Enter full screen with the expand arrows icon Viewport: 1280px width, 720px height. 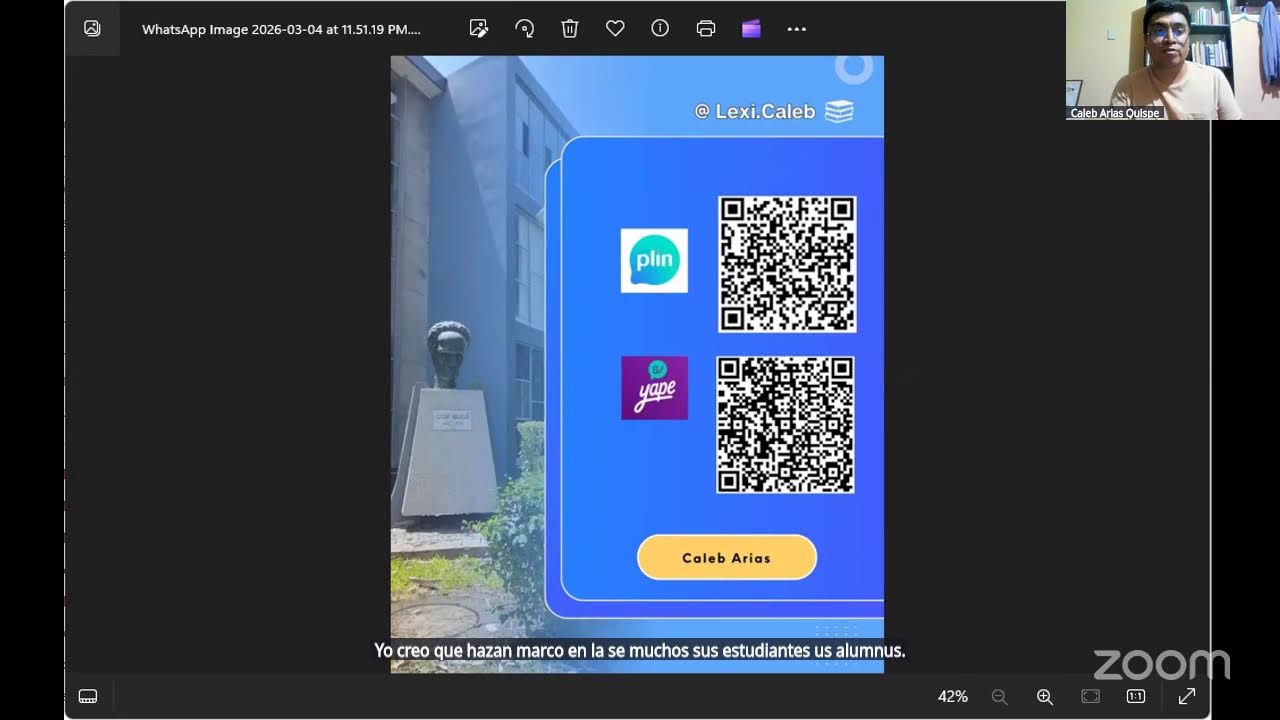tap(1187, 696)
